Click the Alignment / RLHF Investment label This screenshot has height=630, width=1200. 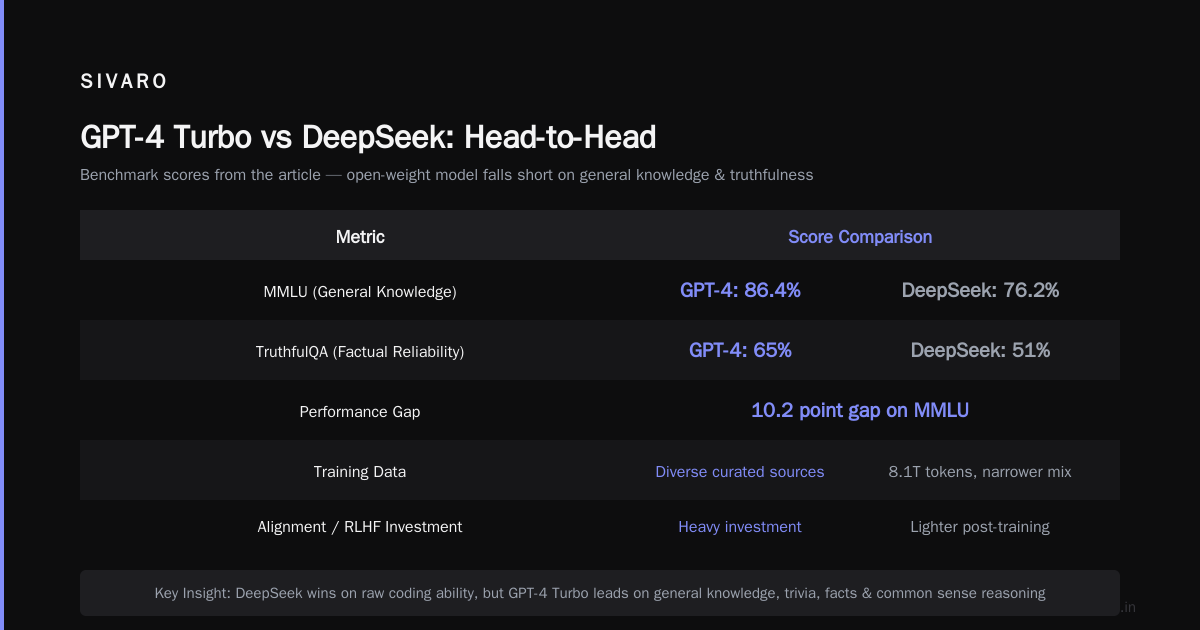(360, 527)
